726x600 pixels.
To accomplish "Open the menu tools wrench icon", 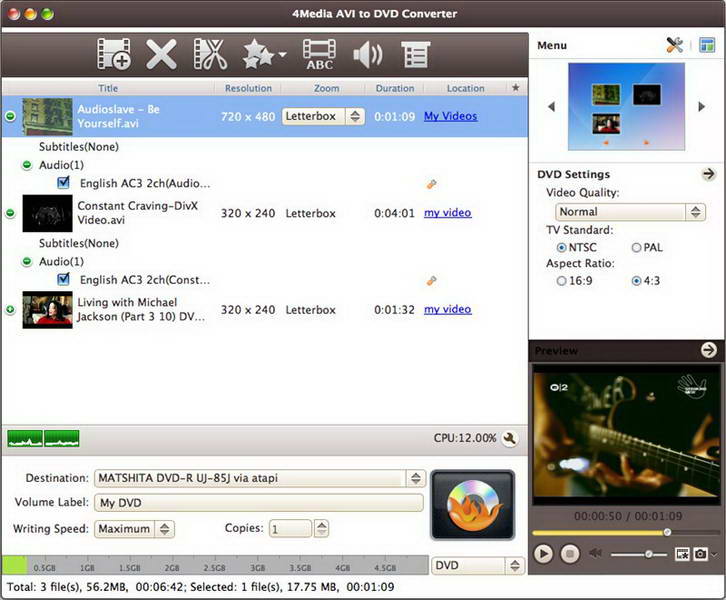I will pos(674,45).
